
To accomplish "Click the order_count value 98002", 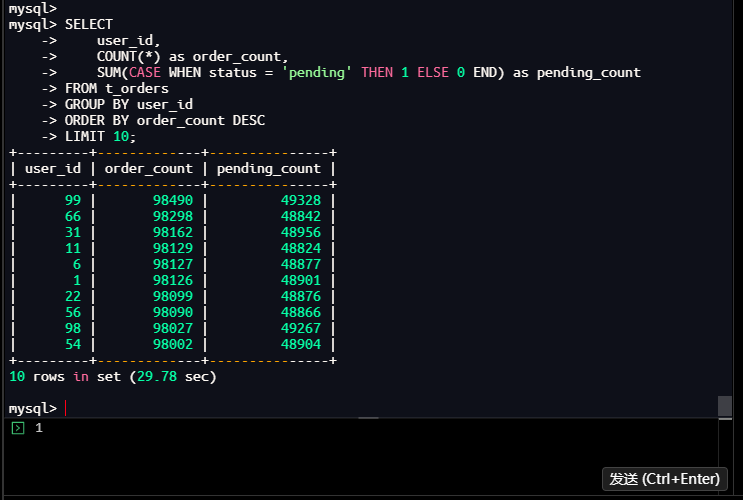I will point(173,345).
